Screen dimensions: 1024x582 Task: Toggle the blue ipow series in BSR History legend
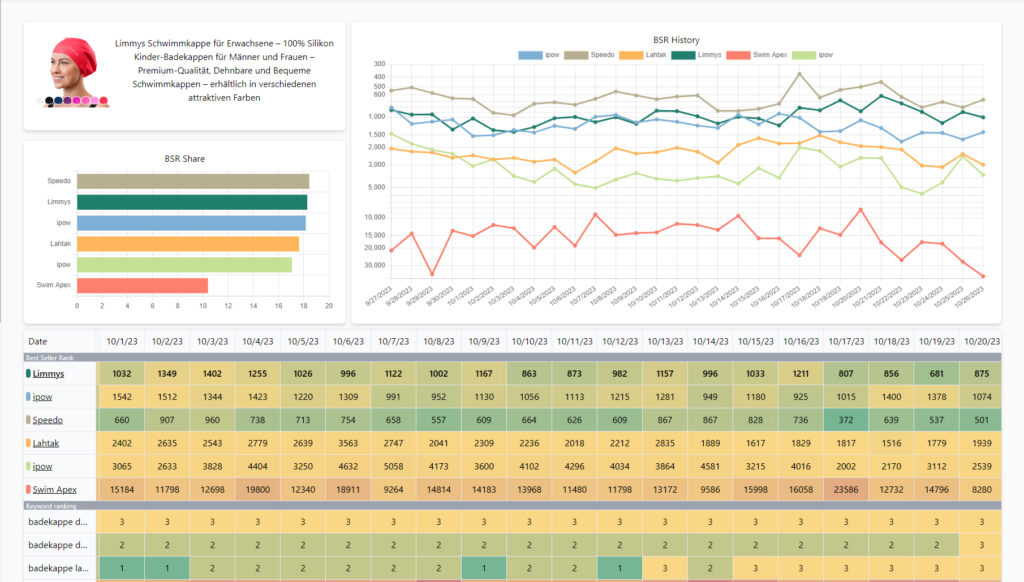click(539, 55)
